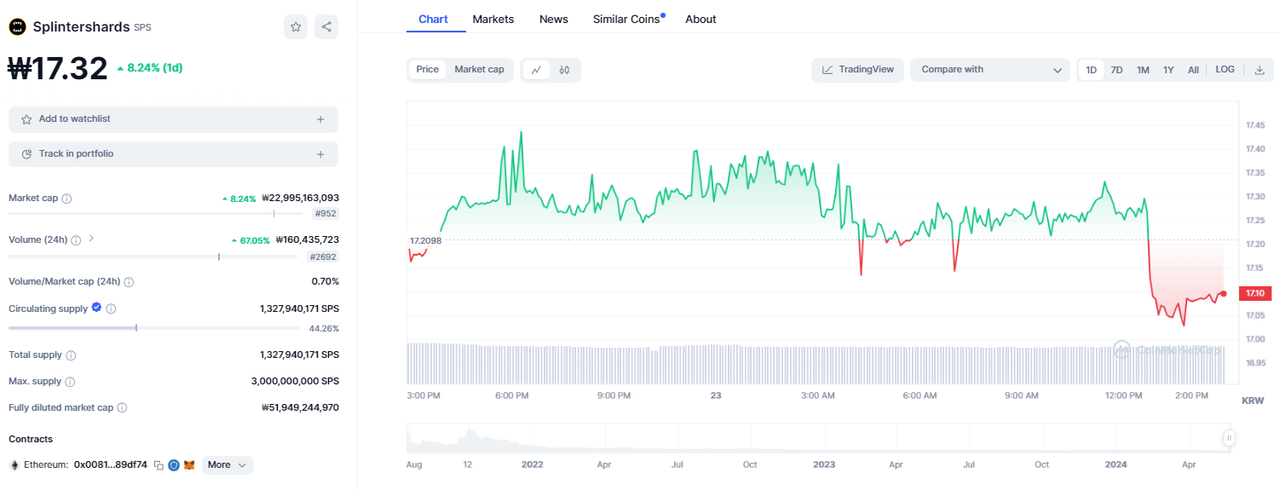This screenshot has height=490, width=1280.
Task: Click the Ethereum contract address 0x0081...89df74
Action: point(110,465)
